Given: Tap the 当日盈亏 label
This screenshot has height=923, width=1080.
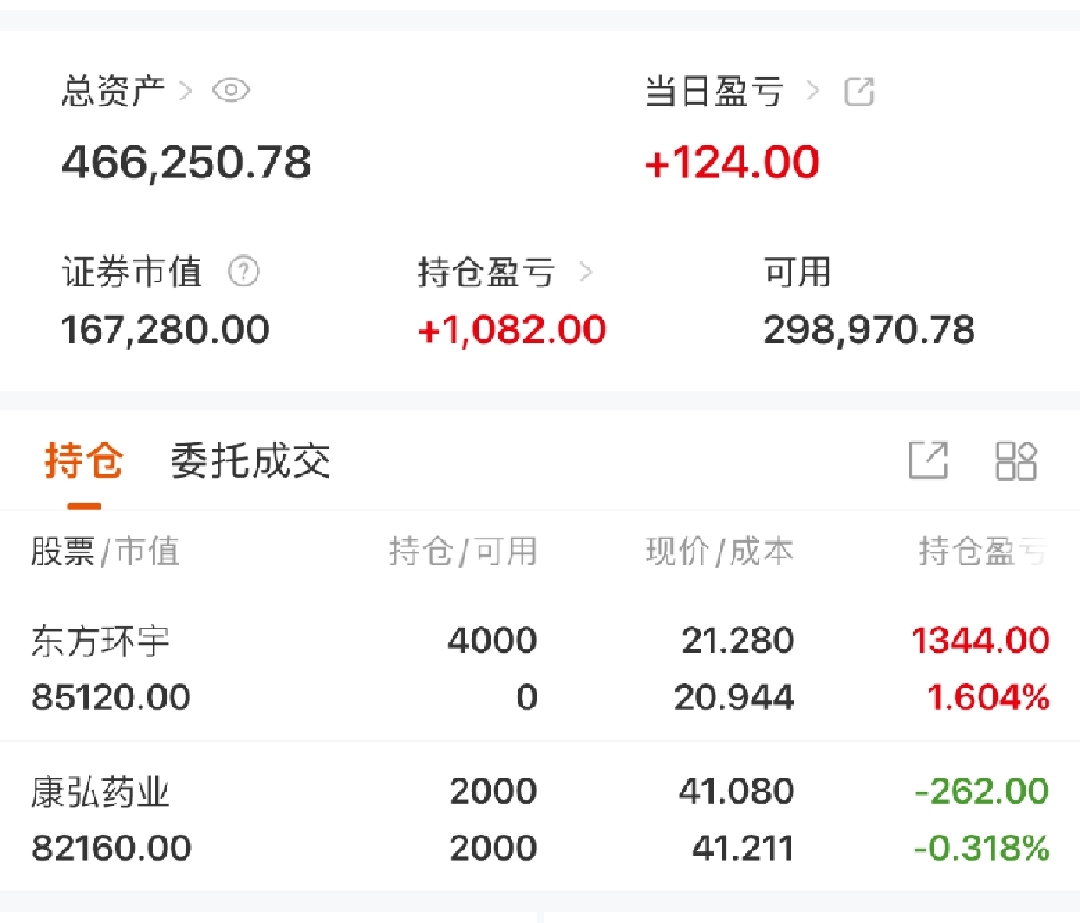Looking at the screenshot, I should tap(714, 92).
